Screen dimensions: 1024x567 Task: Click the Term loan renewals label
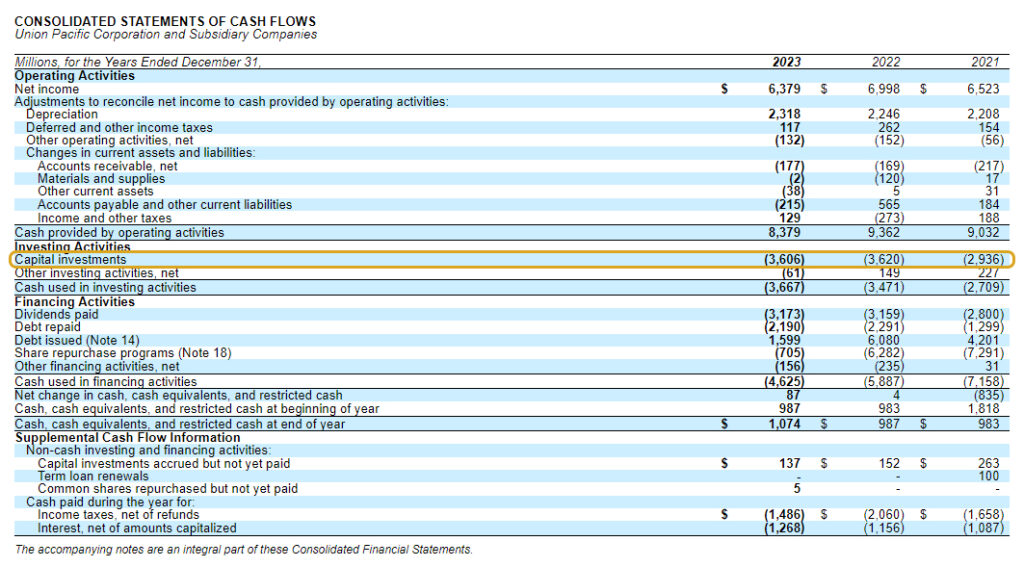(93, 476)
